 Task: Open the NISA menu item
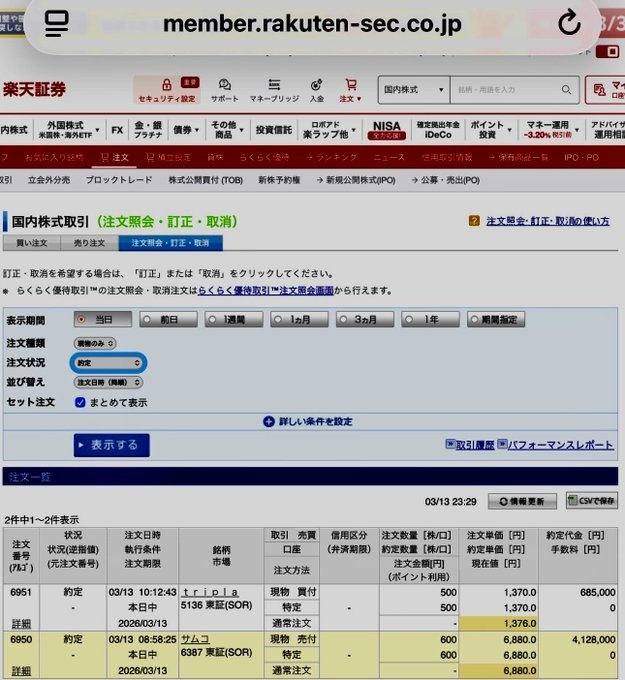pyautogui.click(x=386, y=130)
